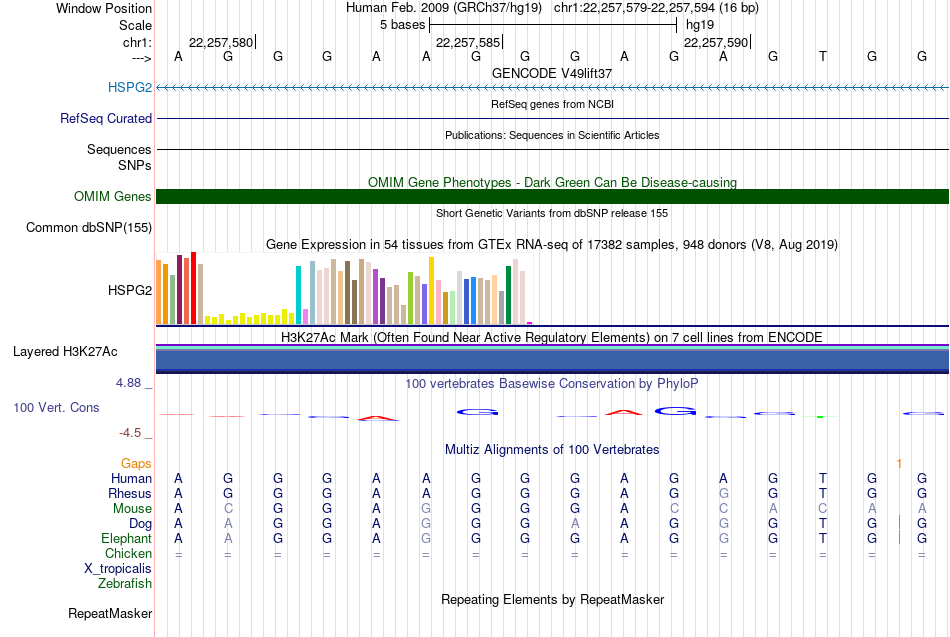Screen dimensions: 950x637
Task: Select the Rhesus species label
Action: (x=130, y=493)
